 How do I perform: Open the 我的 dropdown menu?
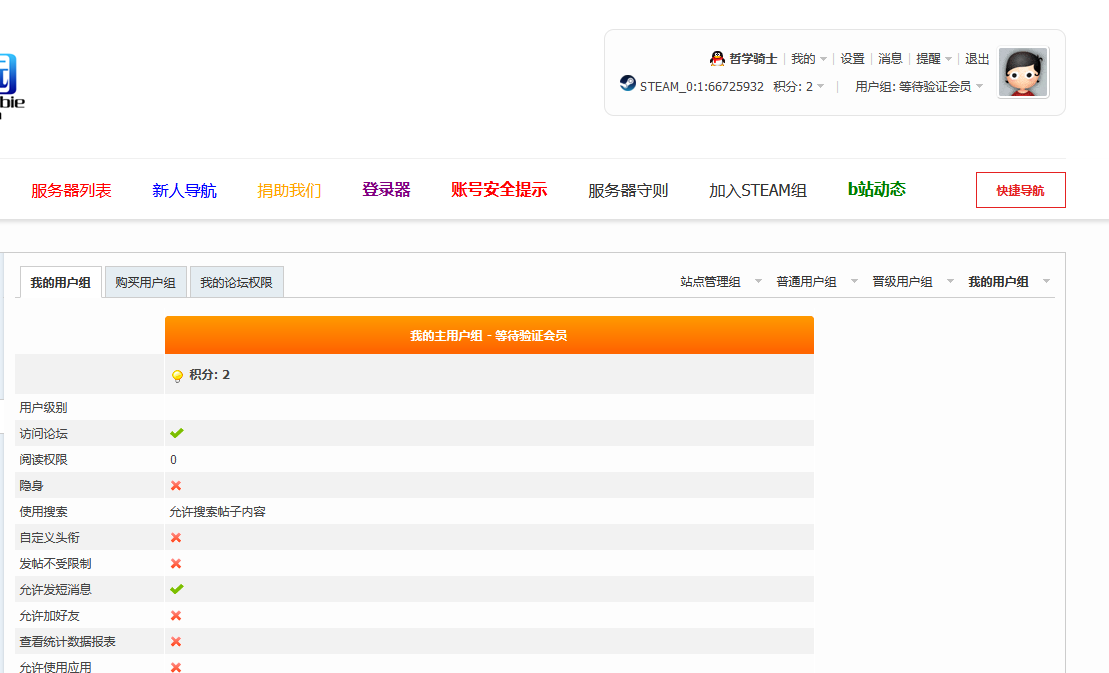(x=808, y=59)
